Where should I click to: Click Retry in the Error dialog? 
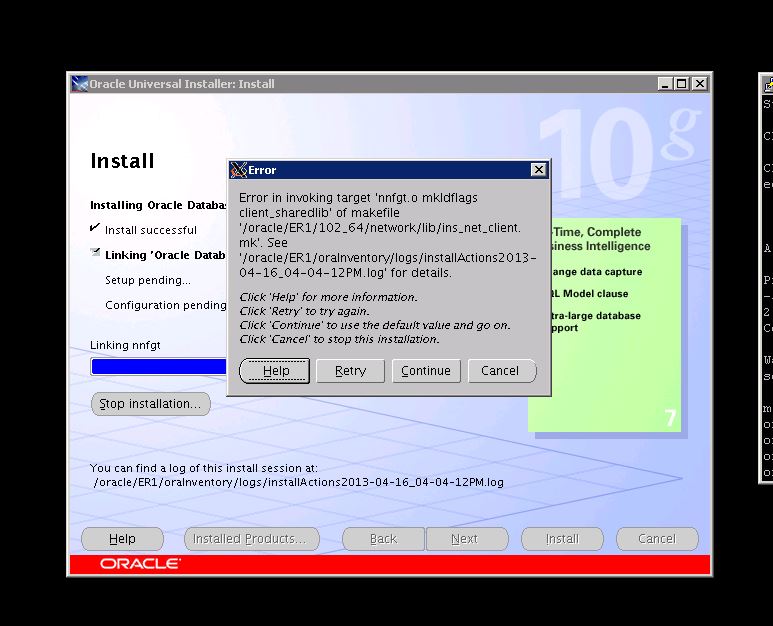coord(350,371)
